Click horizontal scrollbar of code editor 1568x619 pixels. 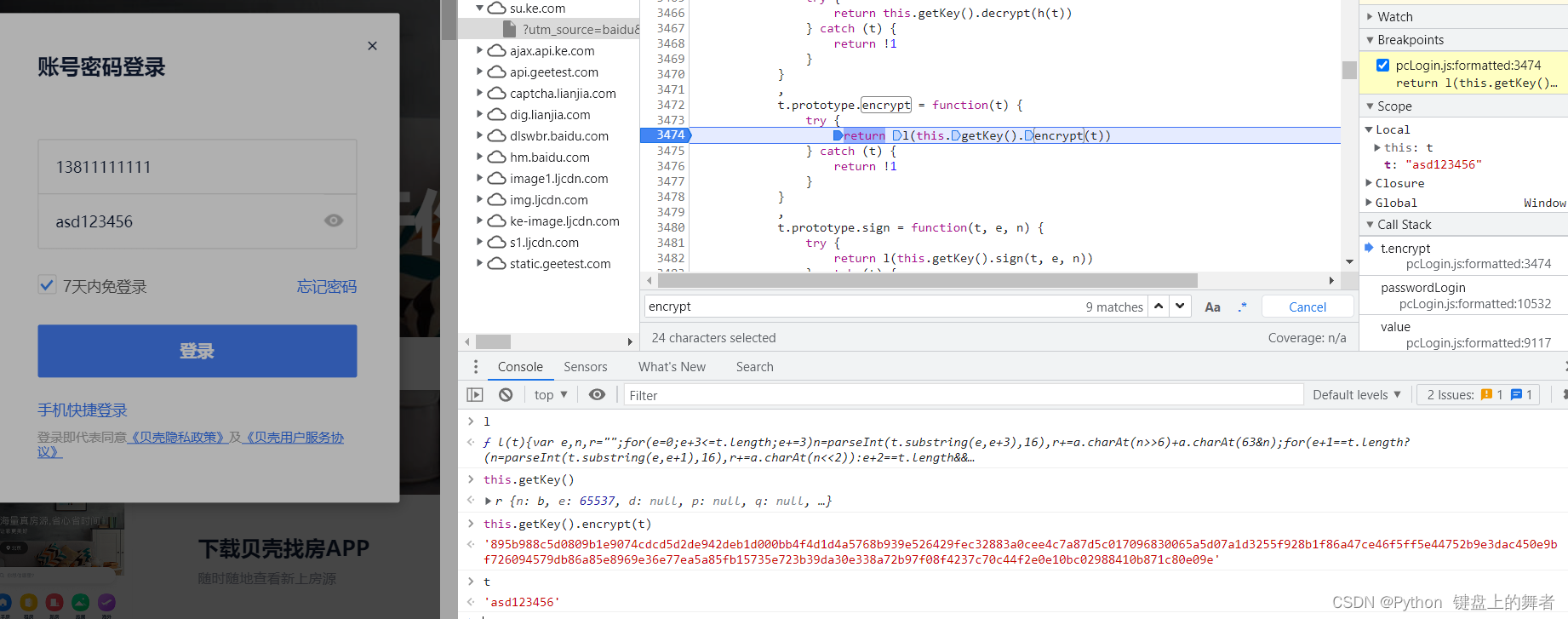(x=928, y=281)
